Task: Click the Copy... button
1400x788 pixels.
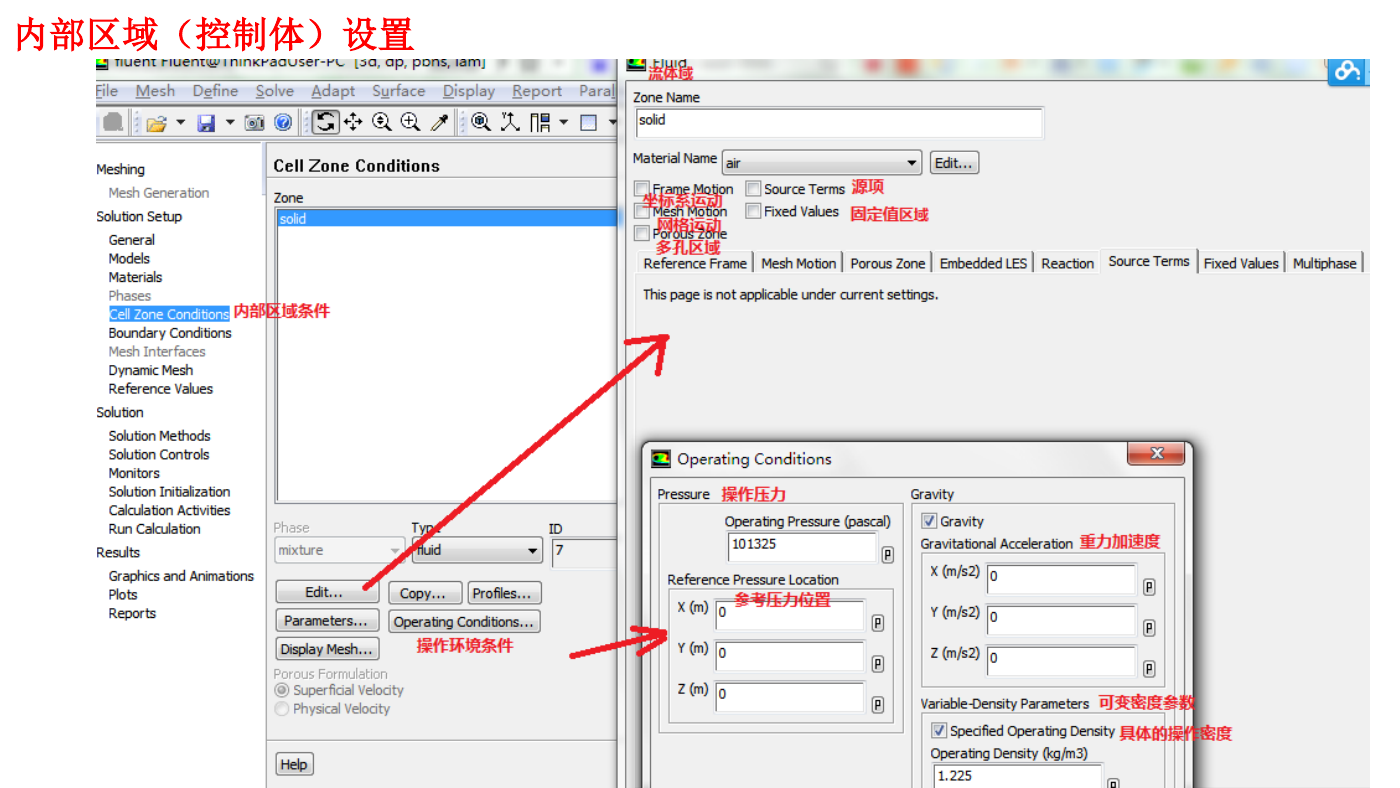Action: coord(424,593)
